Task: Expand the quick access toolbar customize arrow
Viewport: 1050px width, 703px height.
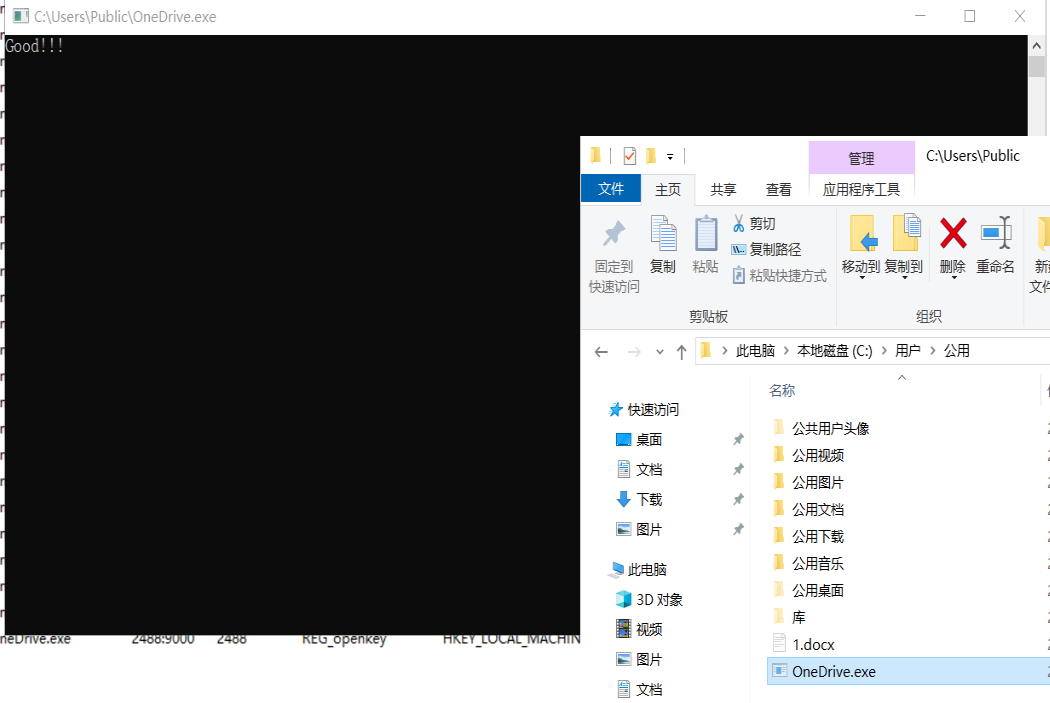Action: [x=670, y=156]
